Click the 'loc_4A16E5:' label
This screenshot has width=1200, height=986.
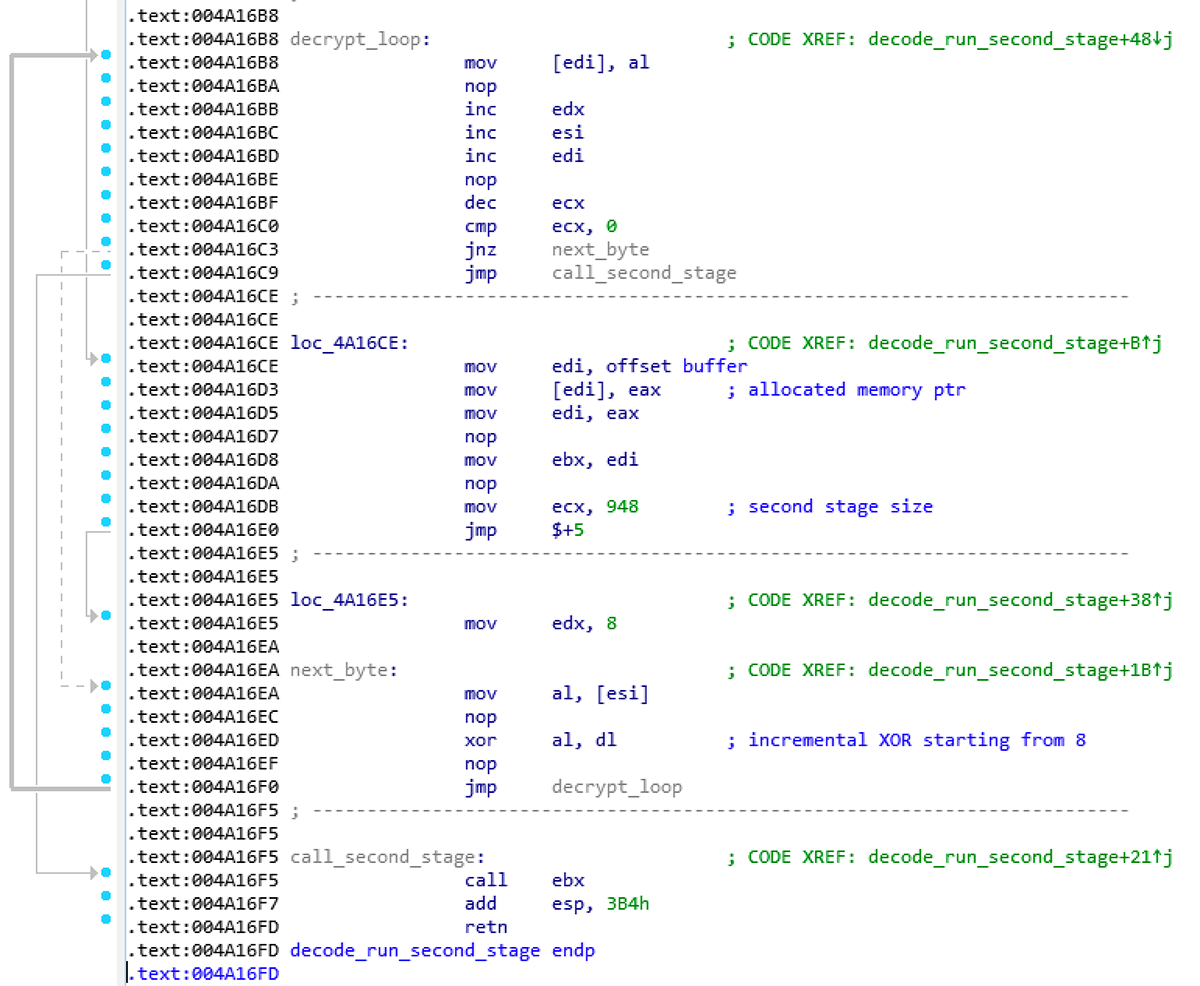pyautogui.click(x=349, y=600)
